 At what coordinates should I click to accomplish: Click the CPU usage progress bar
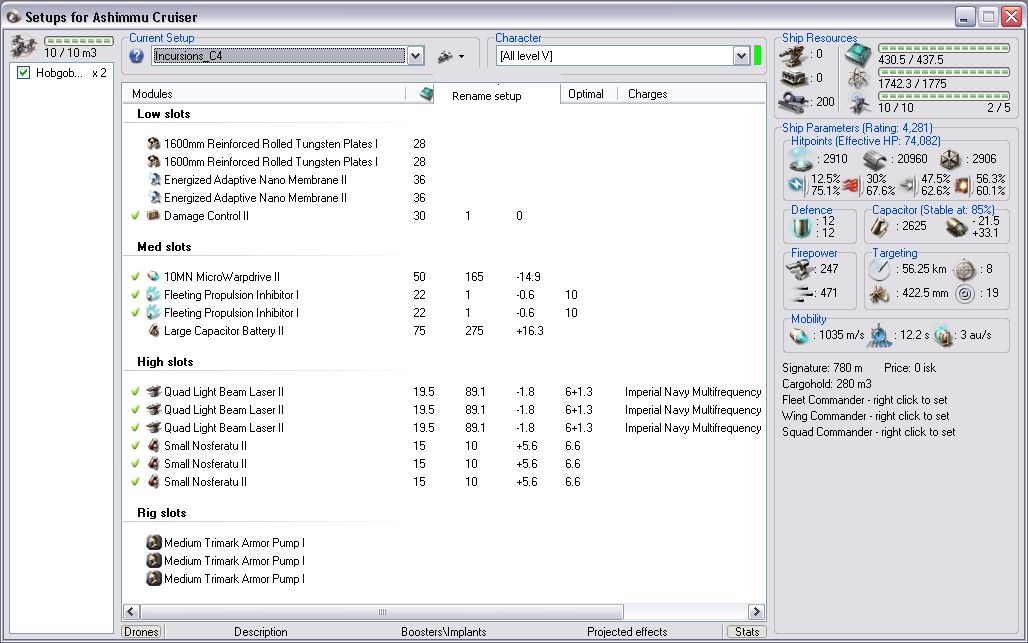[944, 48]
